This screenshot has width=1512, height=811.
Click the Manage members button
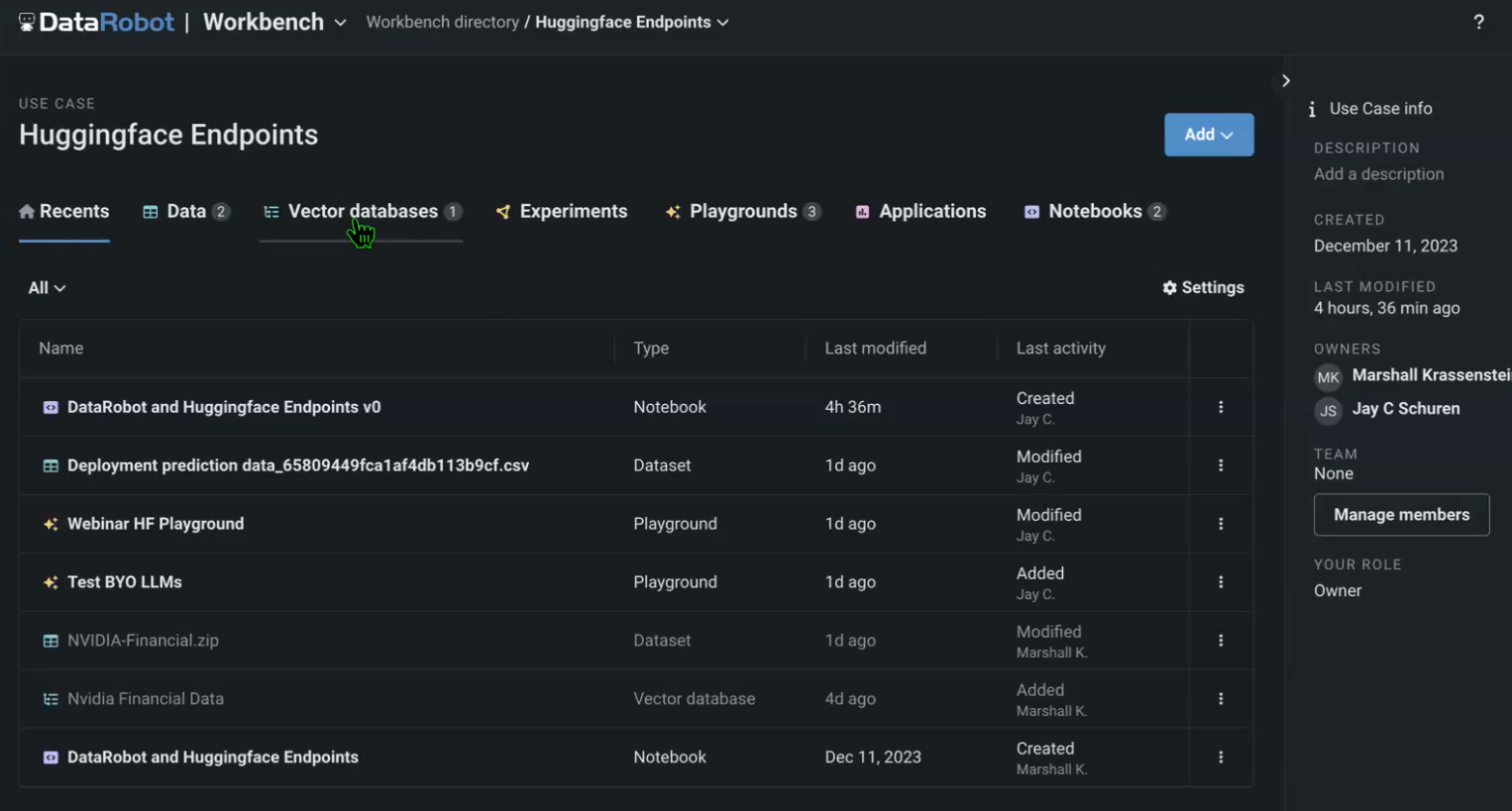1401,515
